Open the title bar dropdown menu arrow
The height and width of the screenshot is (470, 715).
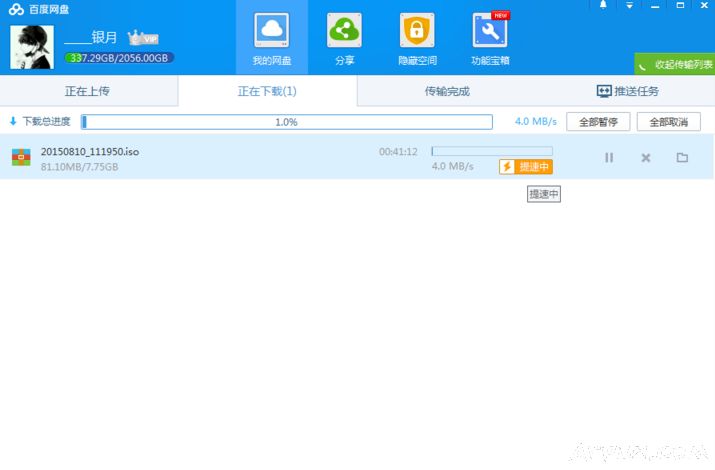(x=629, y=5)
